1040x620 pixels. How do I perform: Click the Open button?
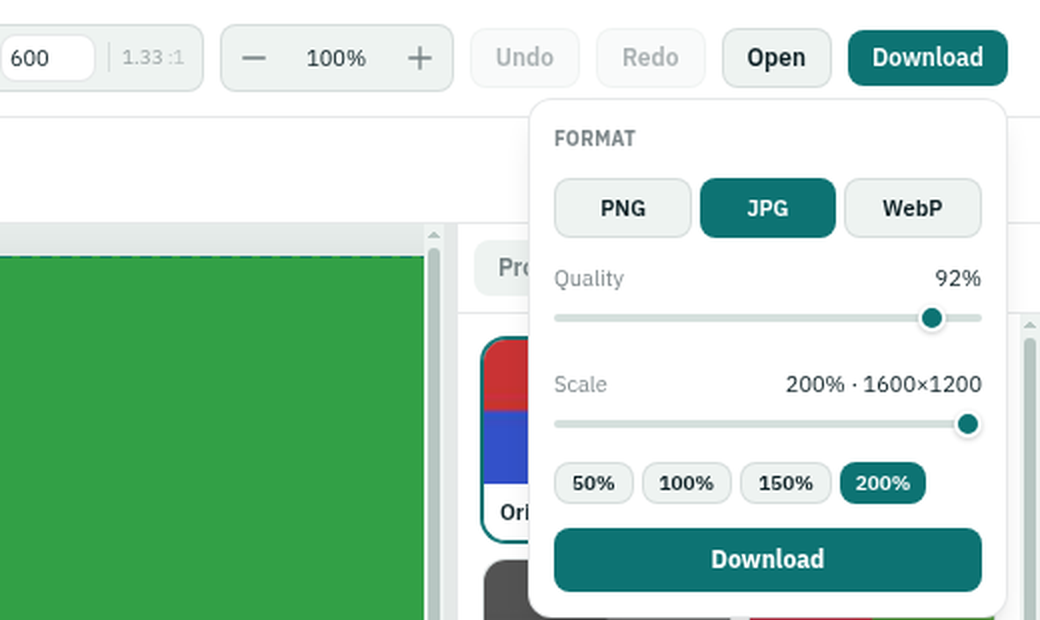click(x=776, y=58)
